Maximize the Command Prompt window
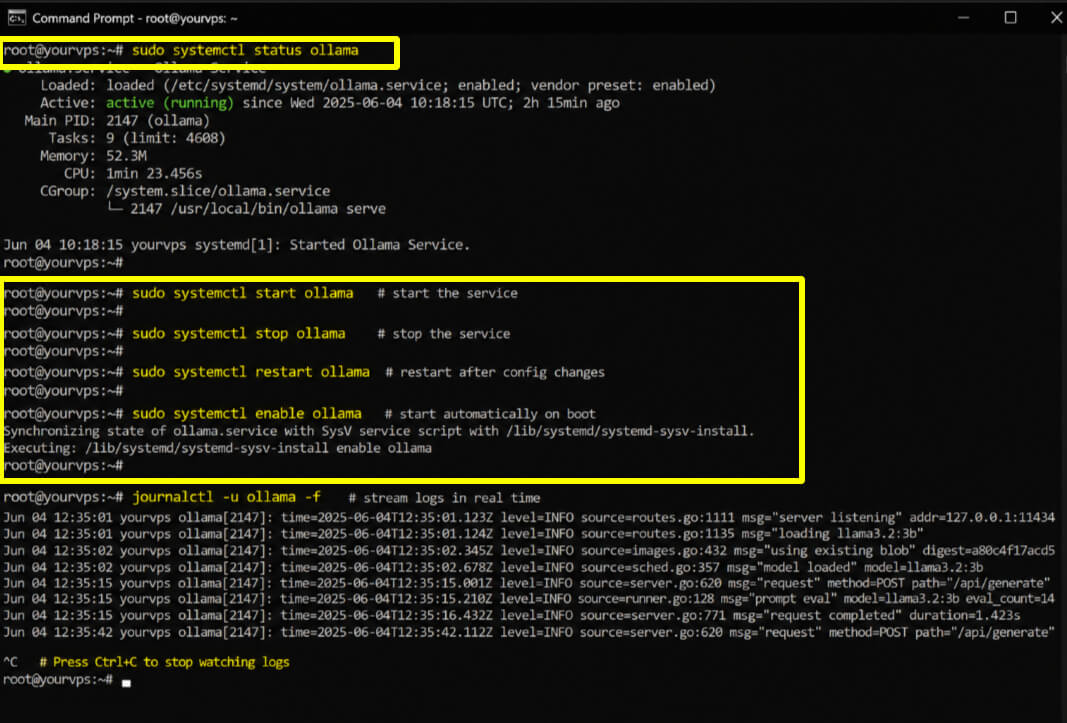Viewport: 1067px width, 723px height. click(1011, 18)
